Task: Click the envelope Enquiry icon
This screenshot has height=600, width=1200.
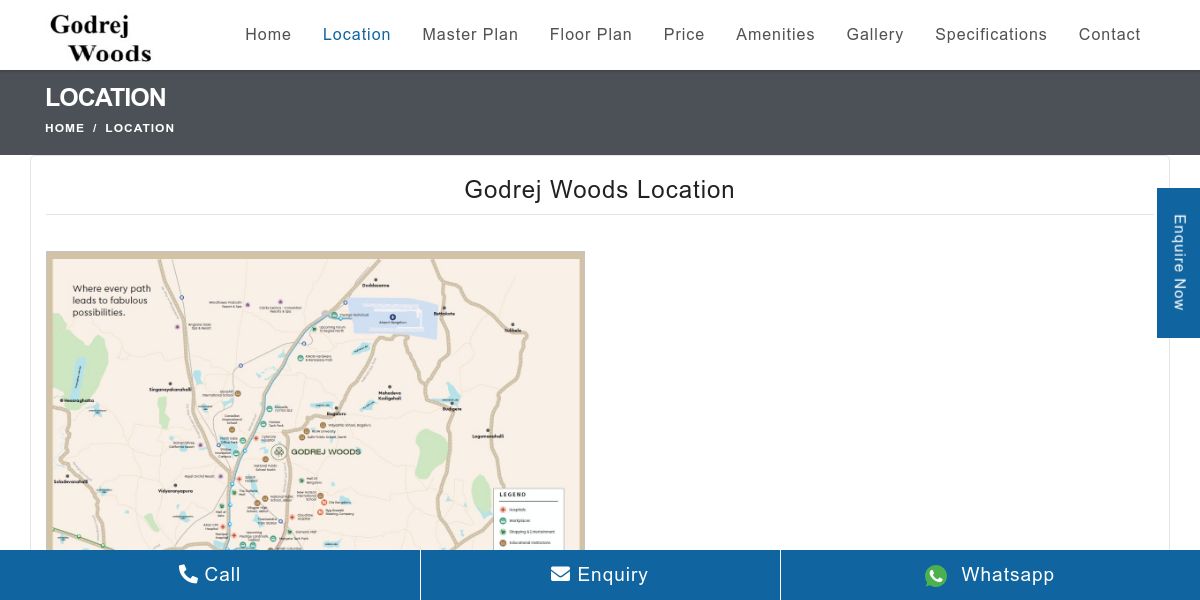Action: [x=560, y=574]
